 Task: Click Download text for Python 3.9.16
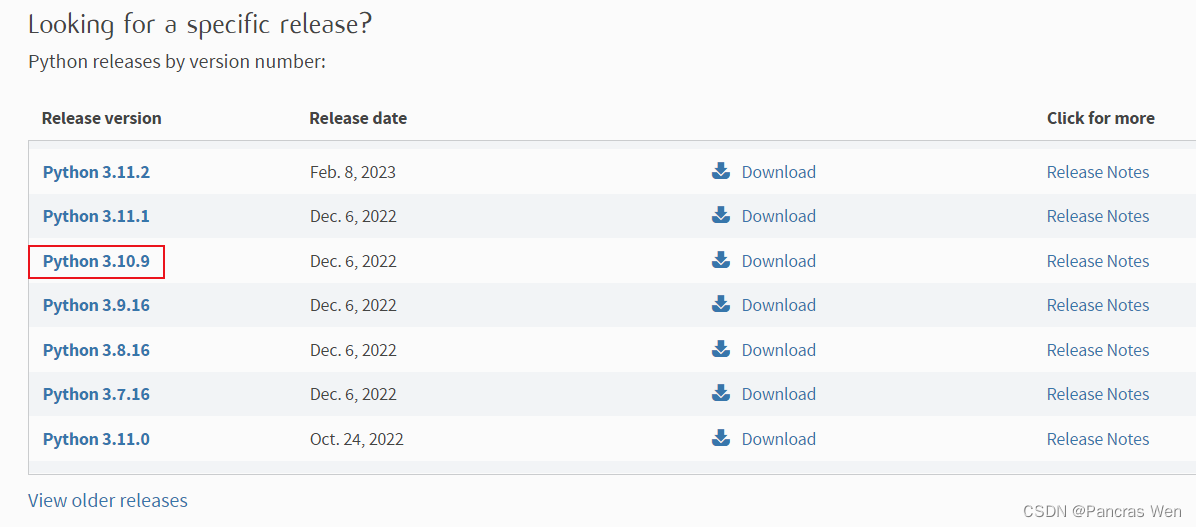coord(778,306)
